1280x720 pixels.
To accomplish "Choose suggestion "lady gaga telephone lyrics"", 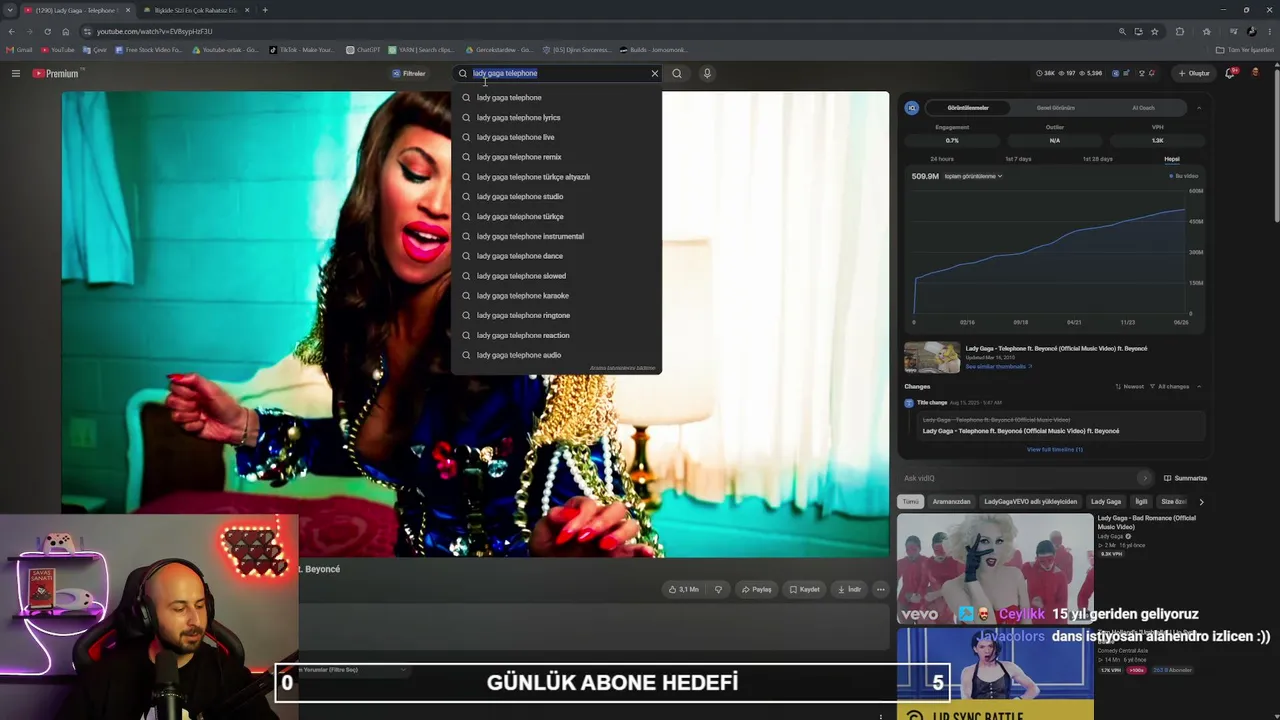I will (x=556, y=117).
